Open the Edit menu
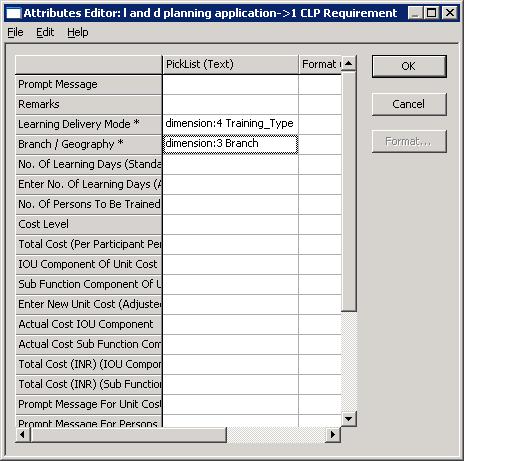This screenshot has width=512, height=461. pos(45,32)
